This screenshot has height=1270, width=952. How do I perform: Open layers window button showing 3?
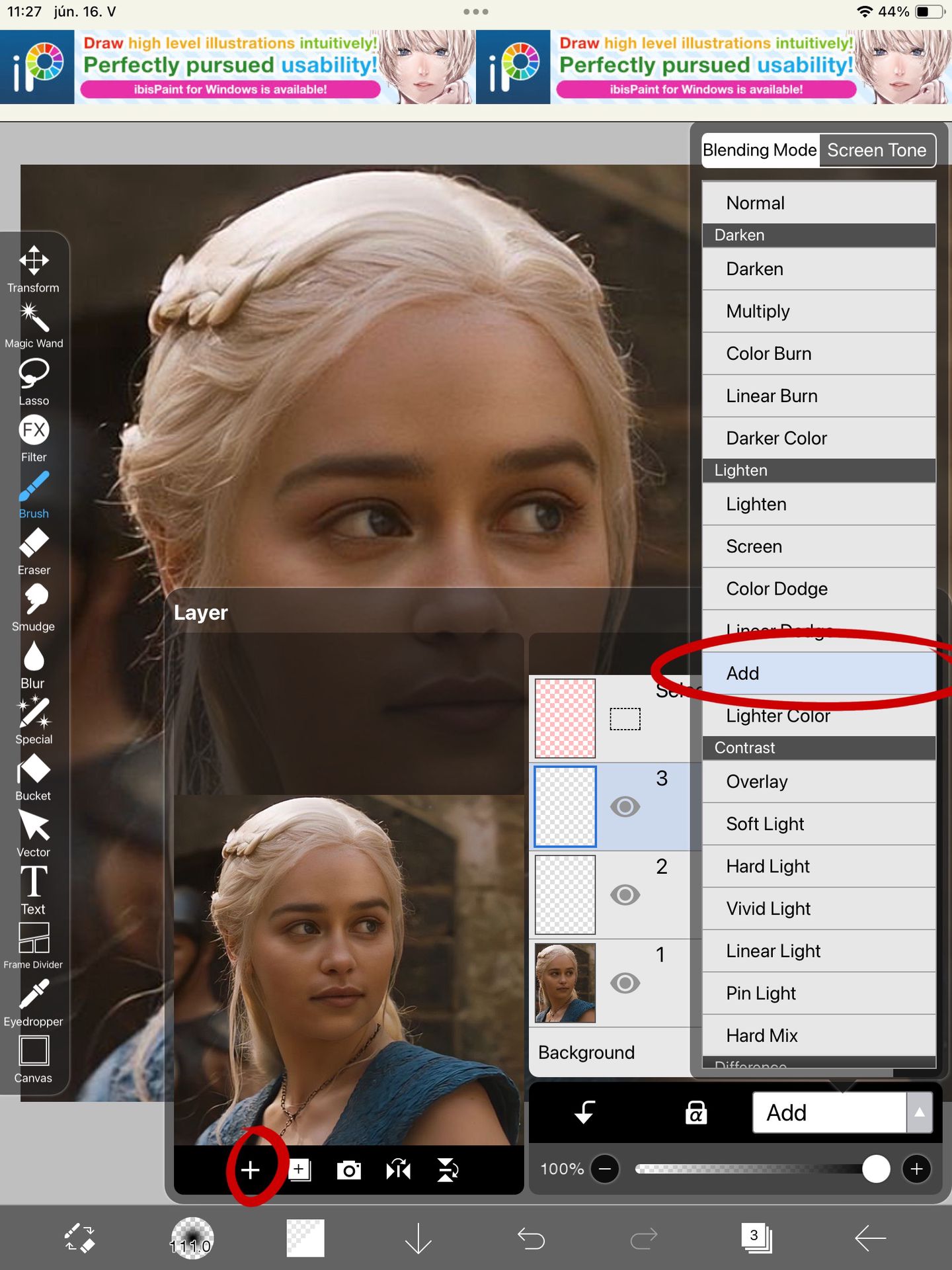click(756, 1238)
